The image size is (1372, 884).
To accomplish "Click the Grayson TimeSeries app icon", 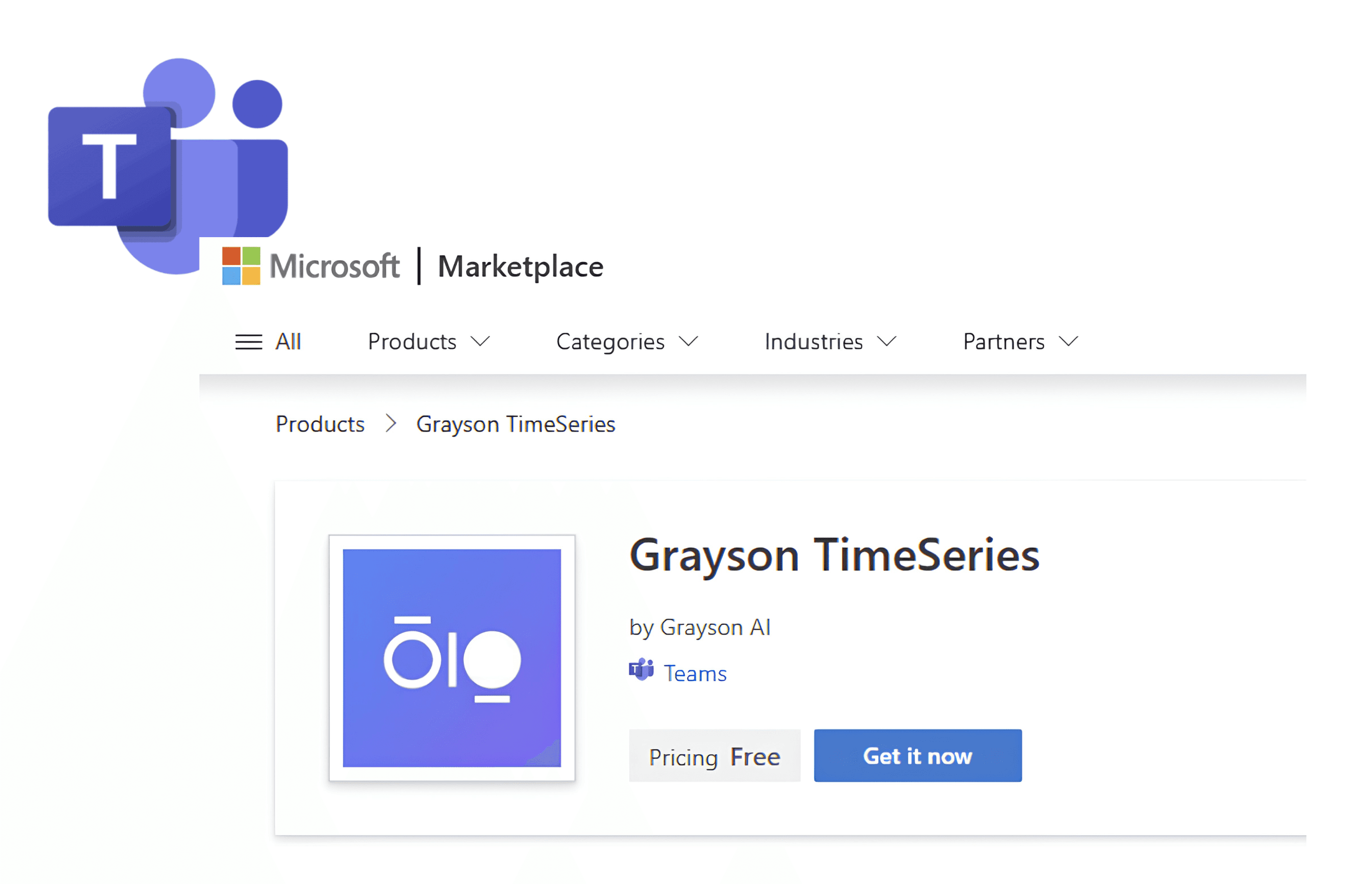I will point(452,658).
